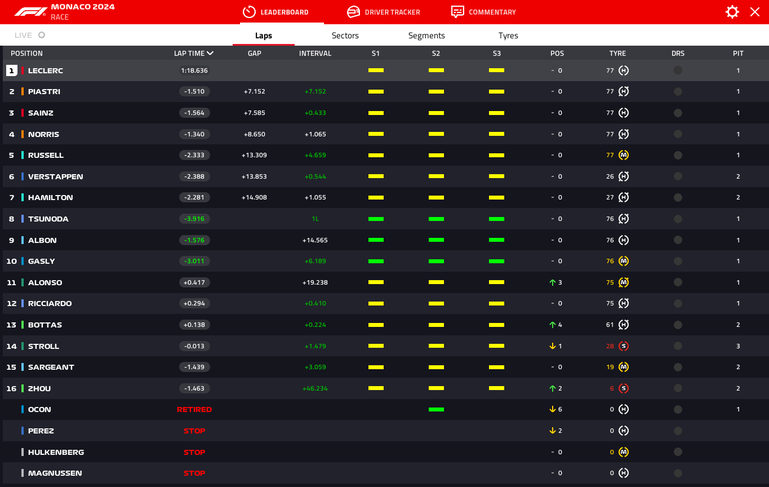This screenshot has width=769, height=487.
Task: Click Perez's yellow position-loss arrow
Action: pyautogui.click(x=552, y=431)
